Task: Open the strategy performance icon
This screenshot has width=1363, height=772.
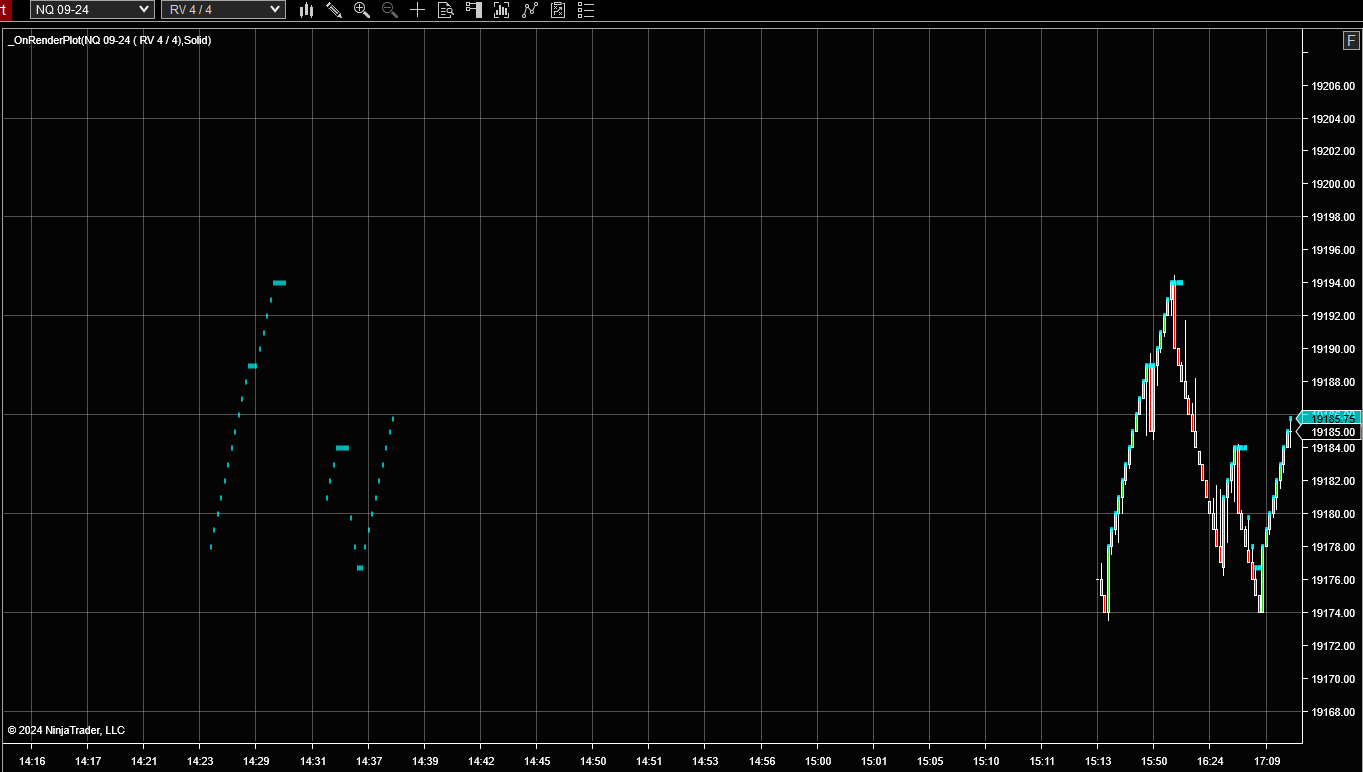Action: tap(558, 10)
